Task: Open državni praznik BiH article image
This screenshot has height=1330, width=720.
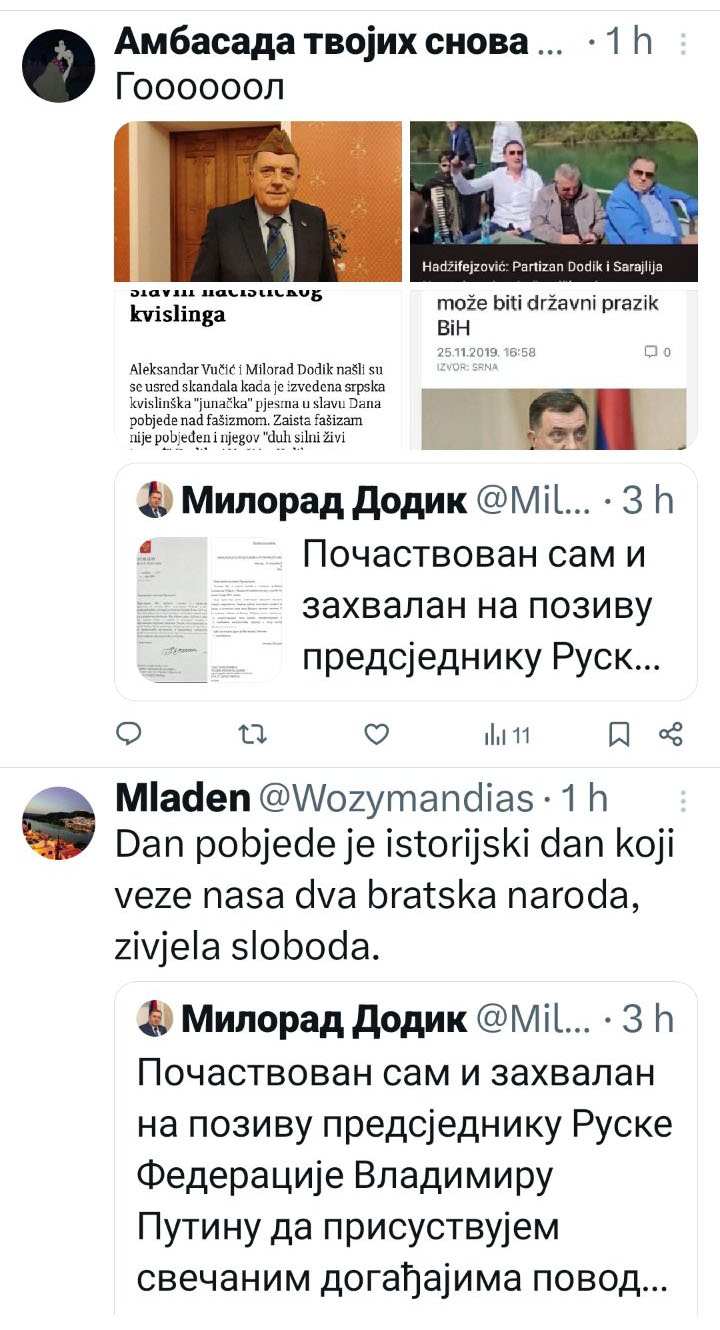Action: 554,369
